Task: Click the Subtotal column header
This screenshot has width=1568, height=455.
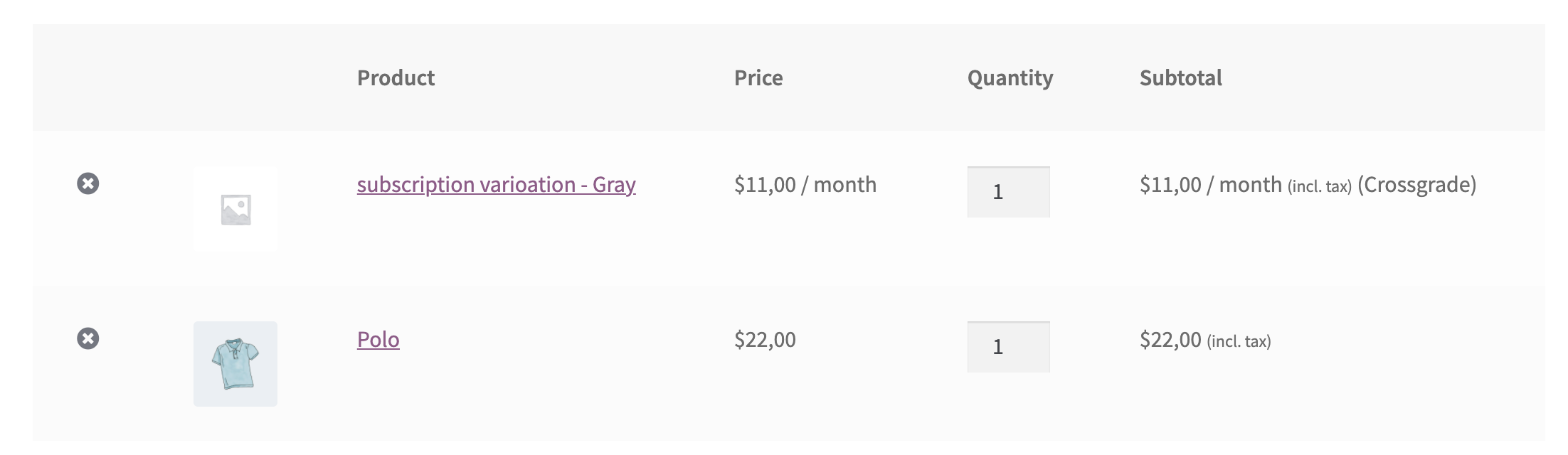Action: pos(1180,78)
